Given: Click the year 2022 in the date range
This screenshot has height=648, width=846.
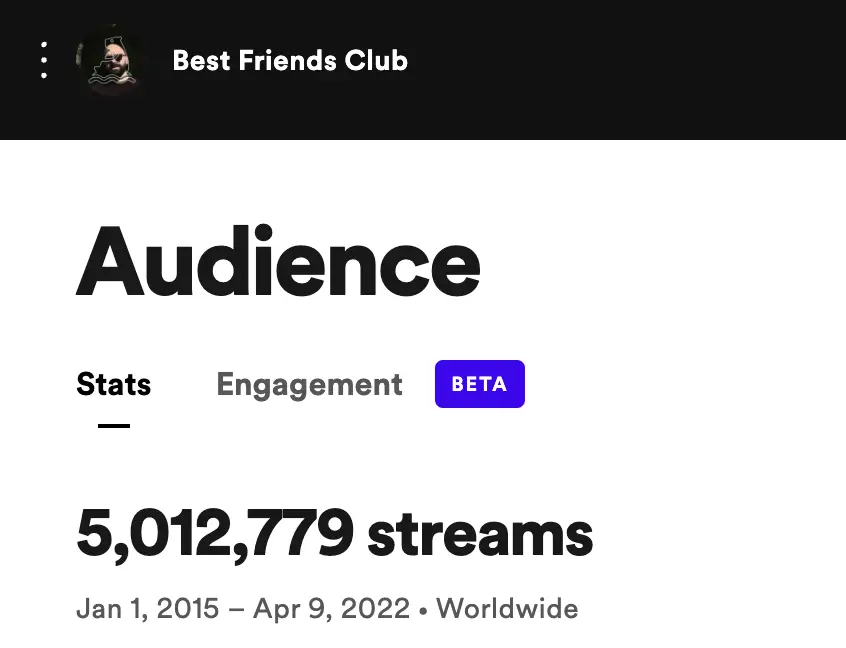Looking at the screenshot, I should click(x=376, y=609).
